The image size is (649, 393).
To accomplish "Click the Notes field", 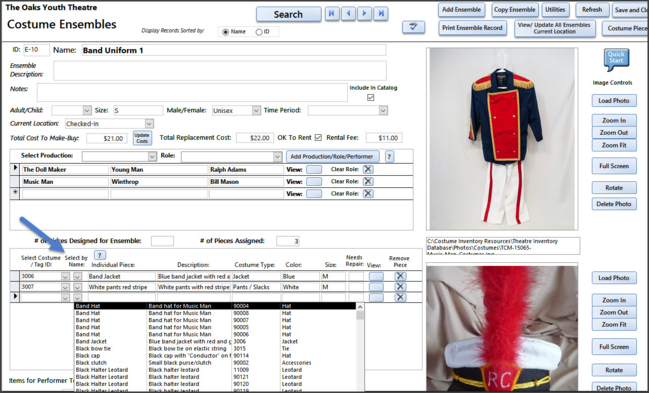I will pos(192,92).
